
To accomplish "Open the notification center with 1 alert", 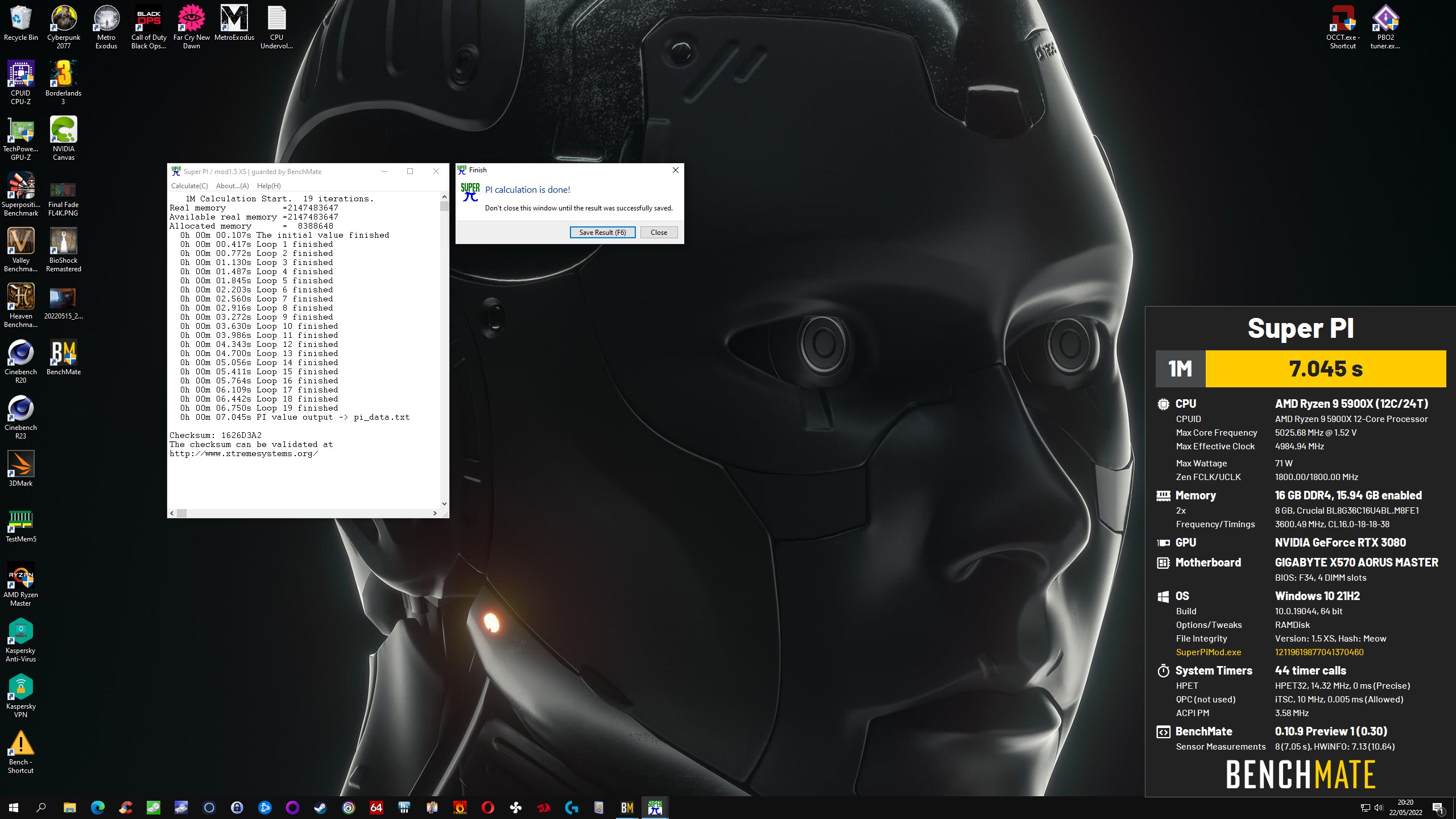I will coord(1438,808).
